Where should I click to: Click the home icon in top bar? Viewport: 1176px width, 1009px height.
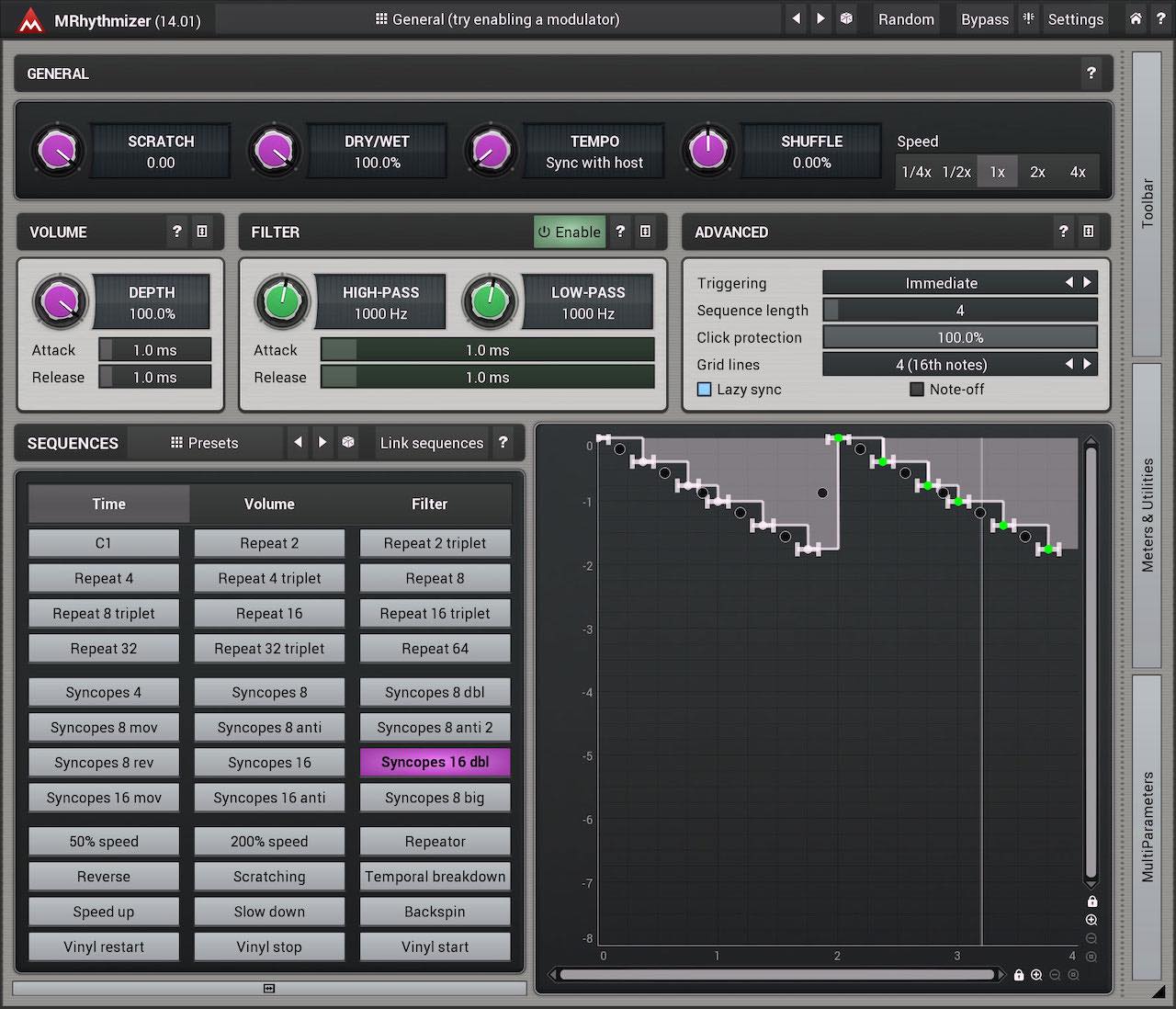1136,18
